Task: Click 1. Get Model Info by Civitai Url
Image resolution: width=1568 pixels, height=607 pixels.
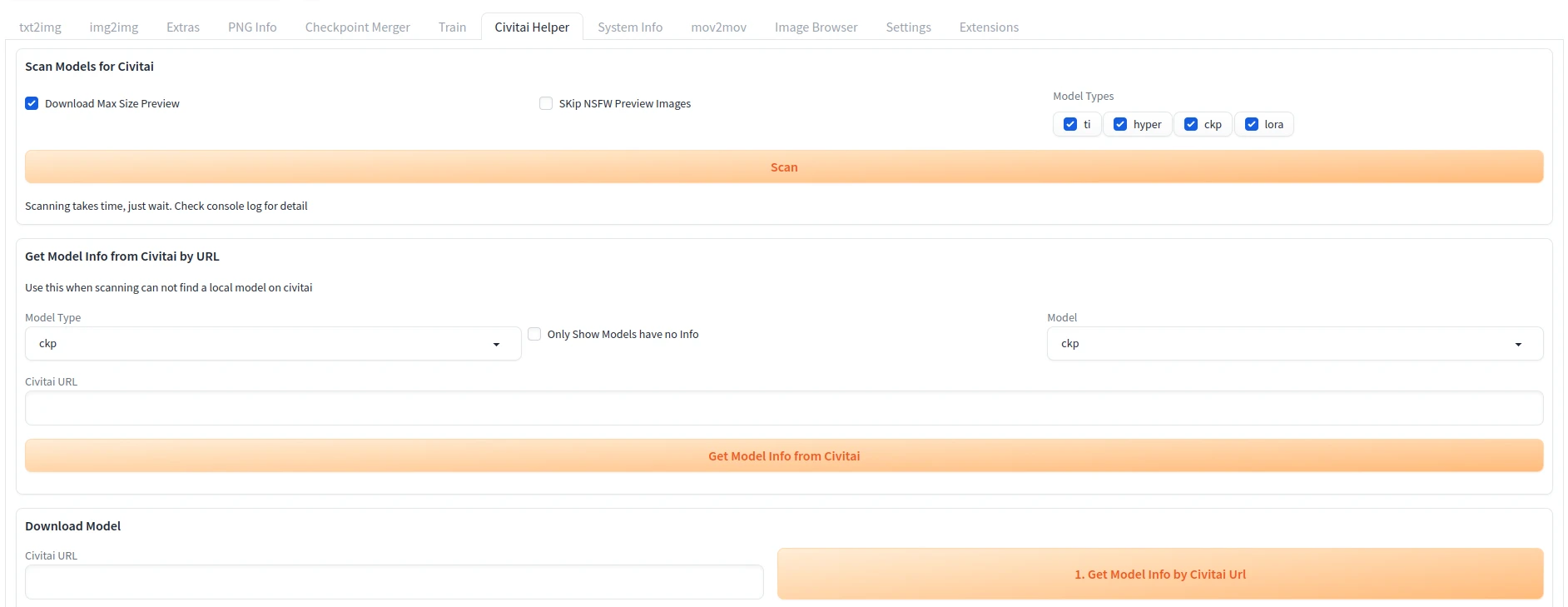Action: [x=1159, y=575]
